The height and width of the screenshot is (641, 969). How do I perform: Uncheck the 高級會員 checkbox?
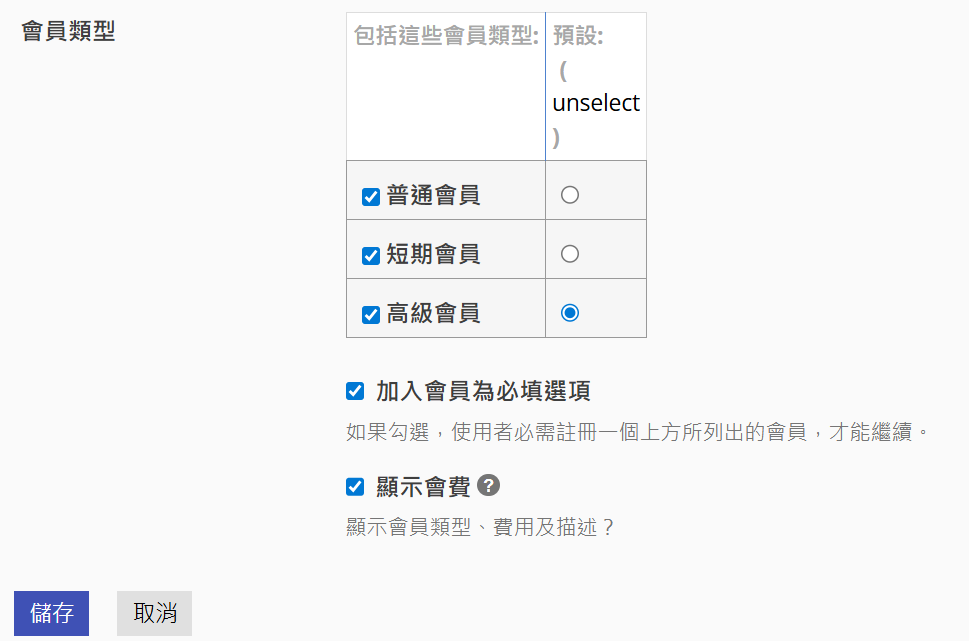[371, 315]
